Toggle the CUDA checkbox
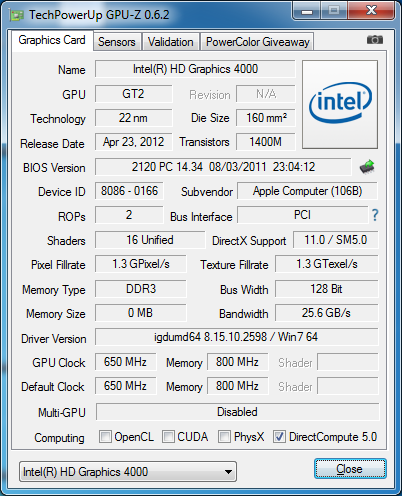The image size is (402, 496). pyautogui.click(x=168, y=436)
